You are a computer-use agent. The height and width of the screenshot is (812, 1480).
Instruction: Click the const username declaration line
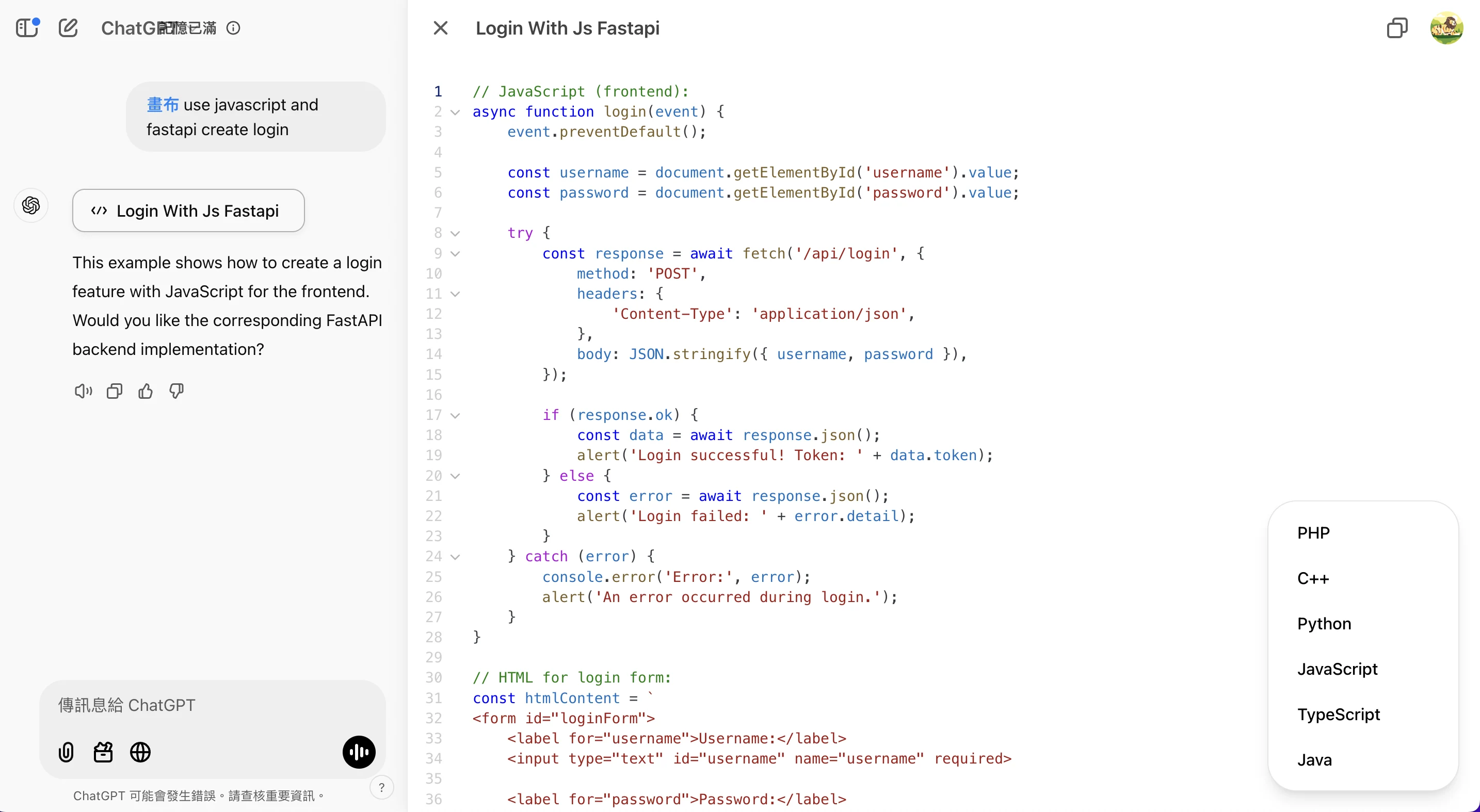[x=763, y=173]
